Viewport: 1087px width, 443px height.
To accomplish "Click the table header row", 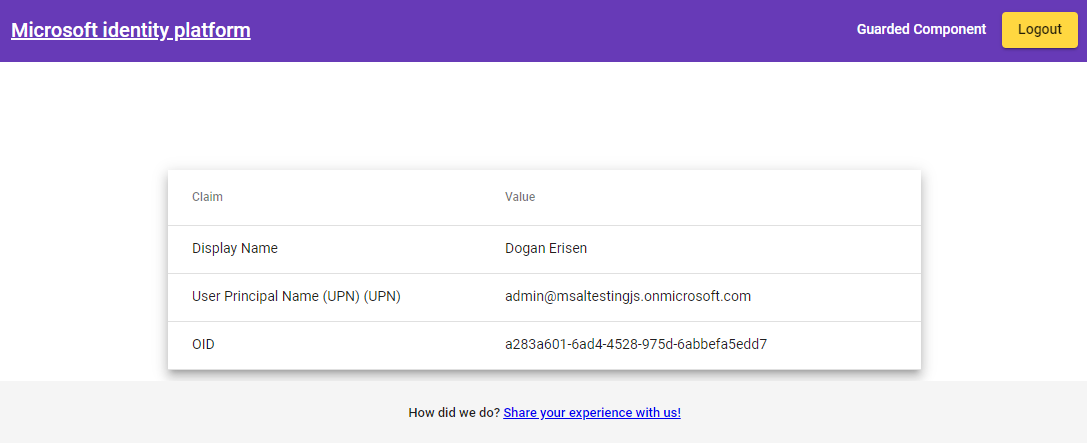I will pyautogui.click(x=544, y=198).
